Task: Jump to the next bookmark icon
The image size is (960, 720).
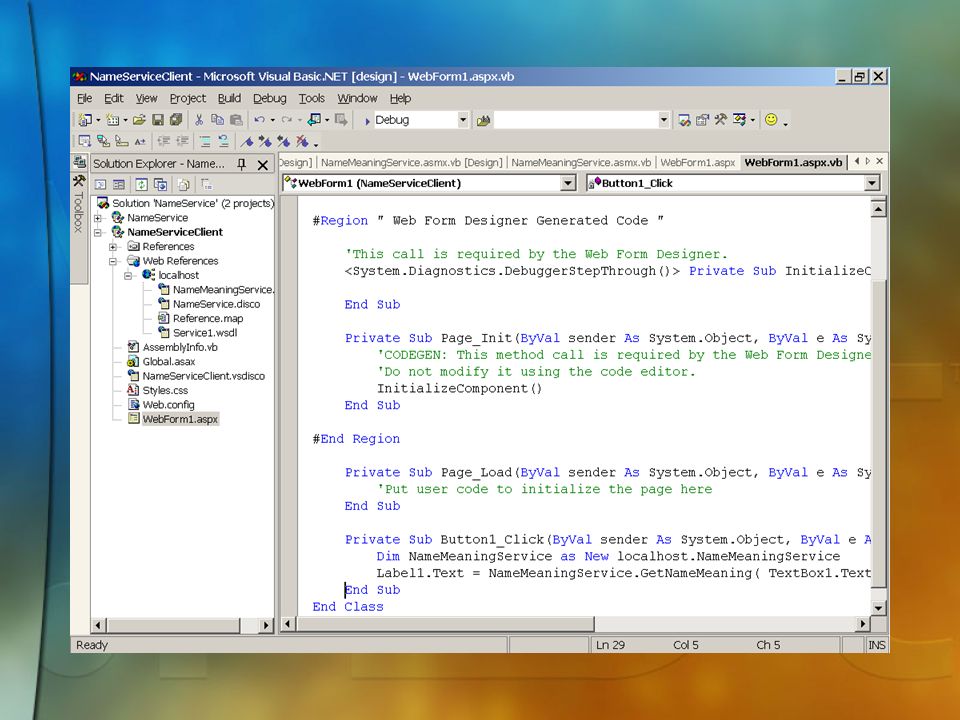Action: 264,142
